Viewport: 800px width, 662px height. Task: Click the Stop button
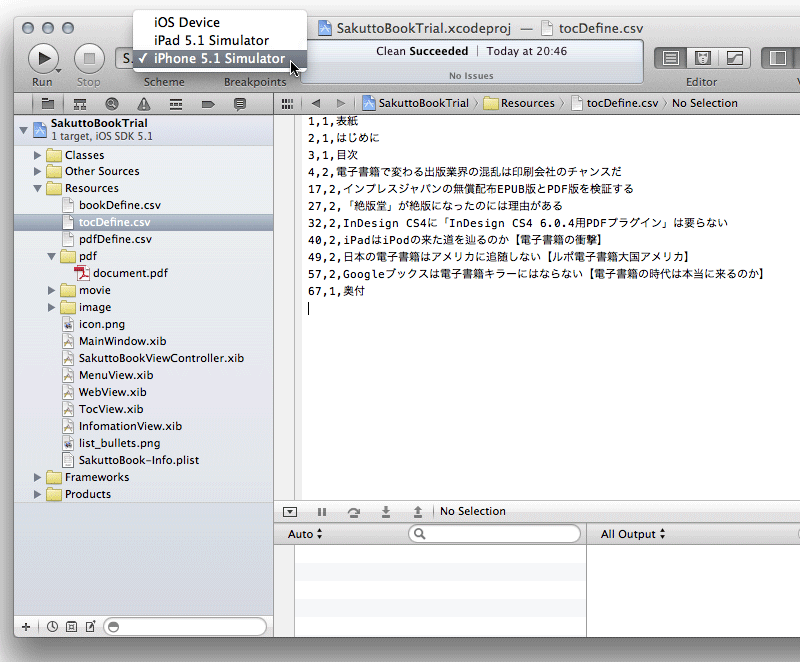[89, 59]
